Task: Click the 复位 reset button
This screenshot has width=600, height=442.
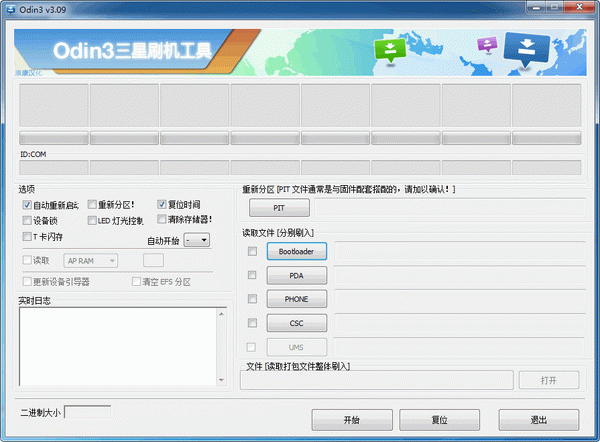Action: click(x=440, y=420)
